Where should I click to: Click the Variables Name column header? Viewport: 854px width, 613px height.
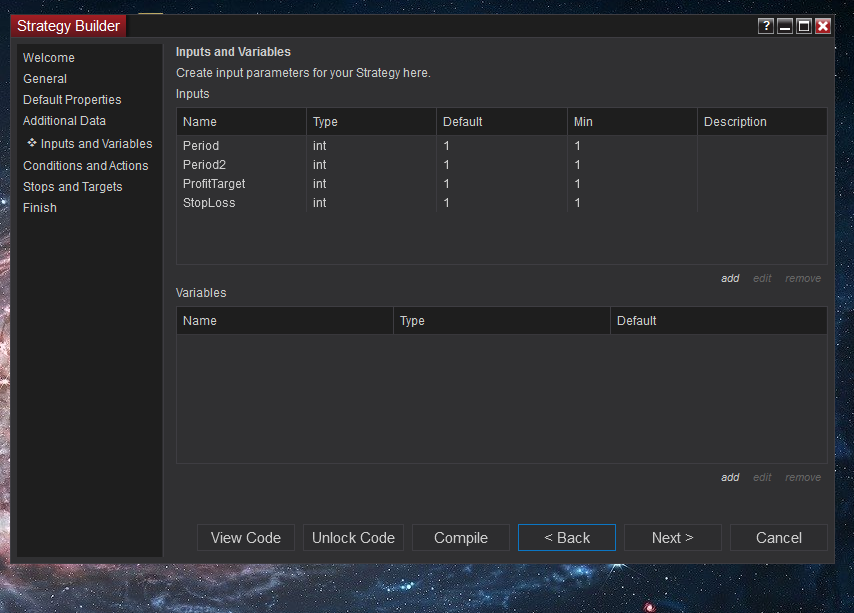pyautogui.click(x=285, y=321)
